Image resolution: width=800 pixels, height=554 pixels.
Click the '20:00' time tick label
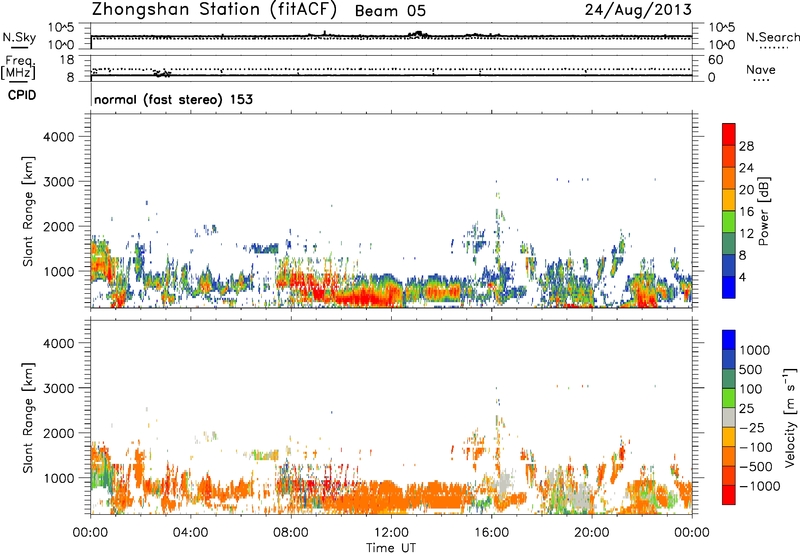point(592,532)
